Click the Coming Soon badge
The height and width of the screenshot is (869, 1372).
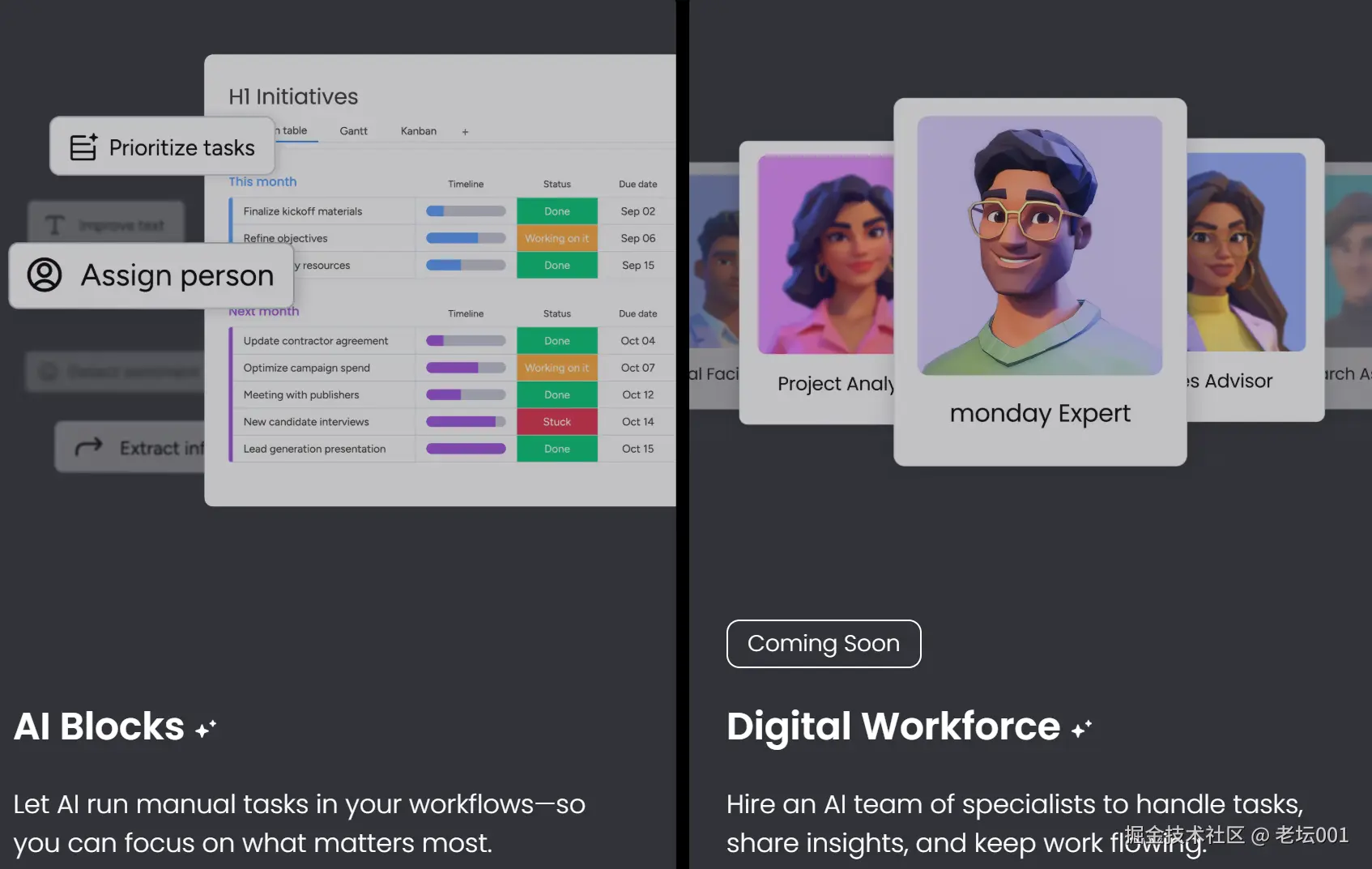coord(824,644)
